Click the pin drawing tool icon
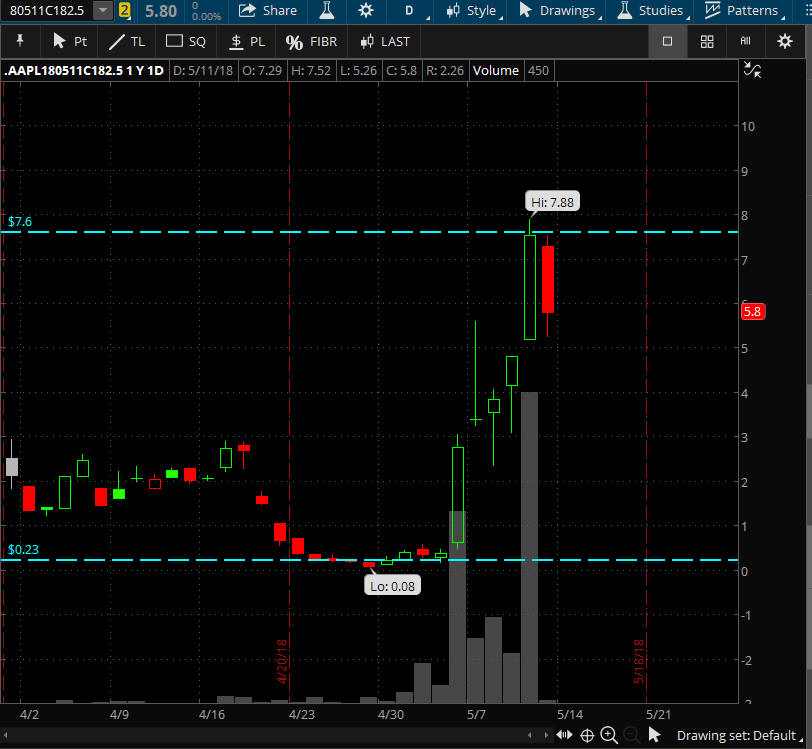This screenshot has height=749, width=812. pos(20,41)
